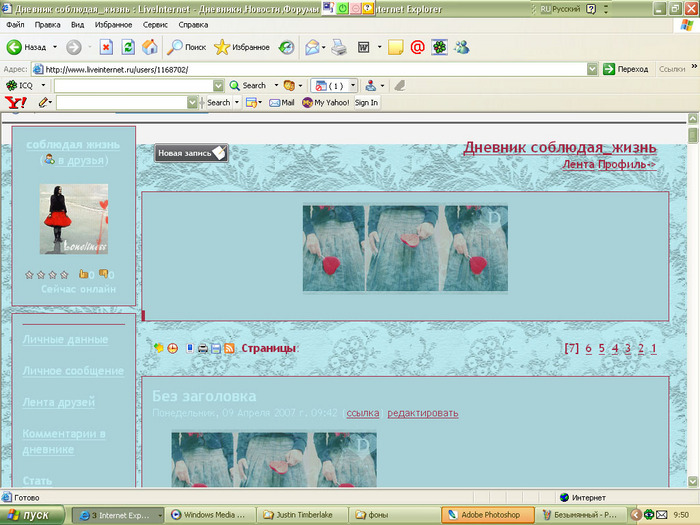Expand Yahoo Search button dropdown arrow
700x525 pixels.
[x=237, y=103]
